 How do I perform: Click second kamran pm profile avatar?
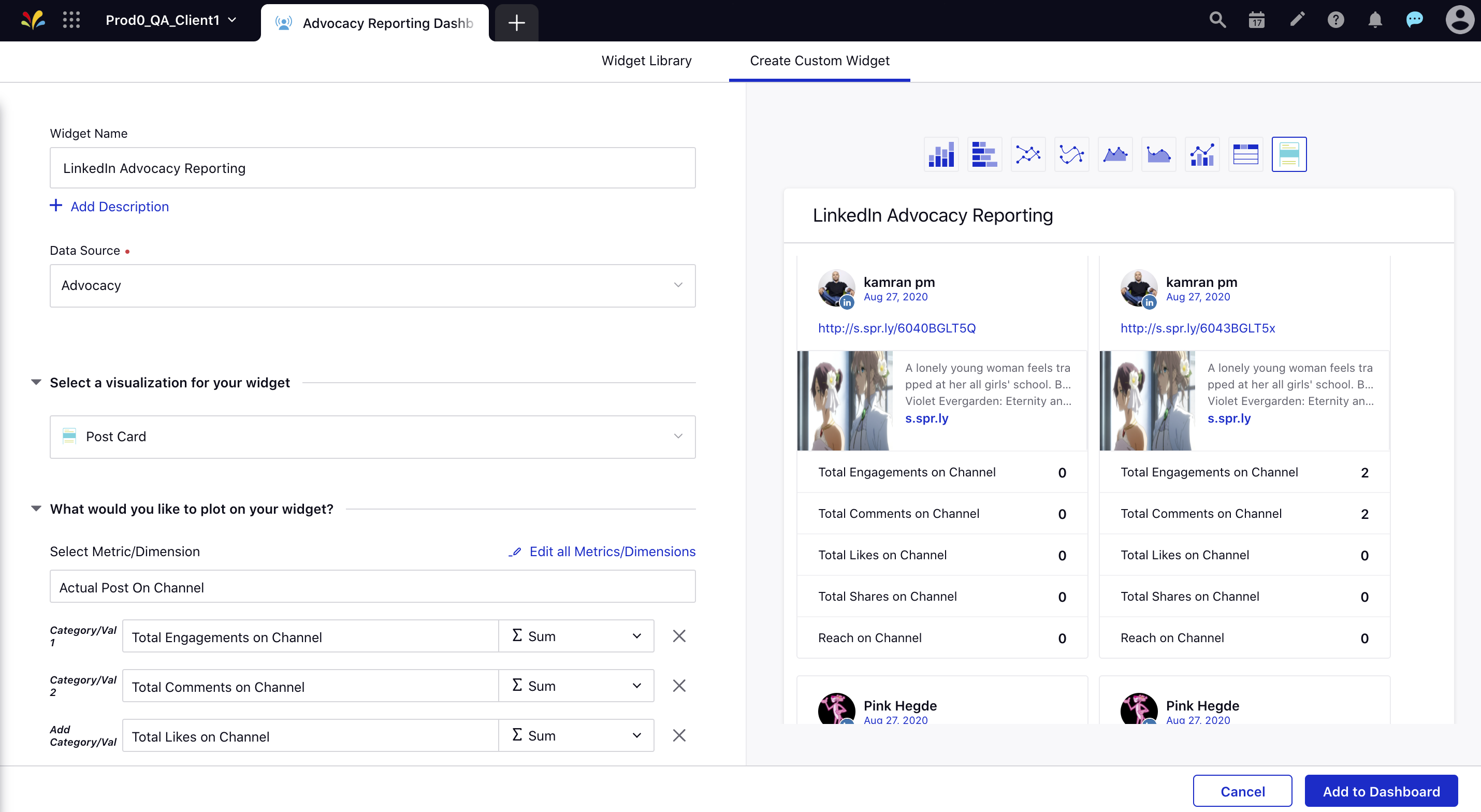tap(1138, 288)
